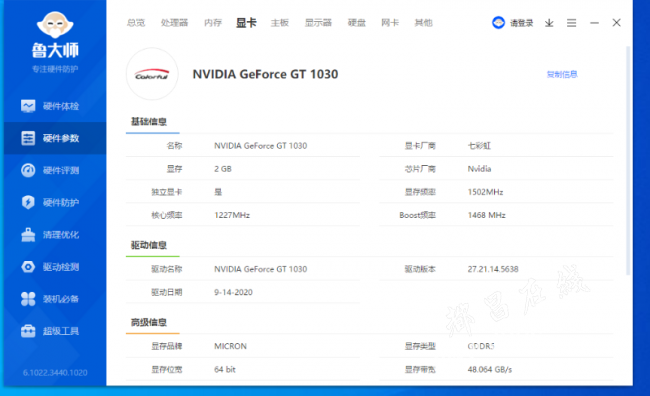This screenshot has width=650, height=396.
Task: Click the 显存类型 value GDDR5
Action: pyautogui.click(x=481, y=346)
